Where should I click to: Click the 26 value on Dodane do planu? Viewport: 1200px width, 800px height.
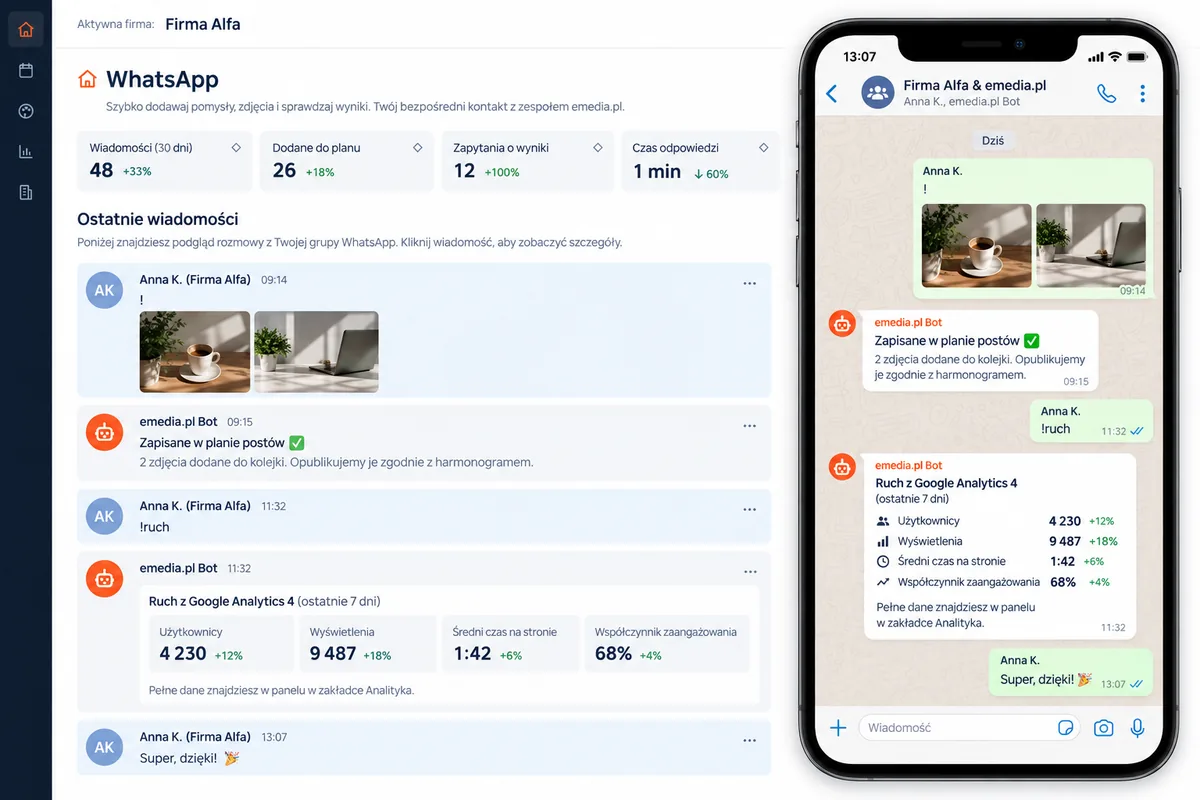tap(284, 170)
